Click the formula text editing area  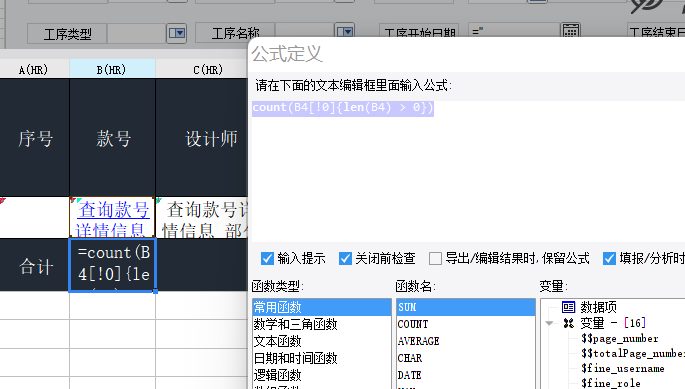click(x=468, y=171)
